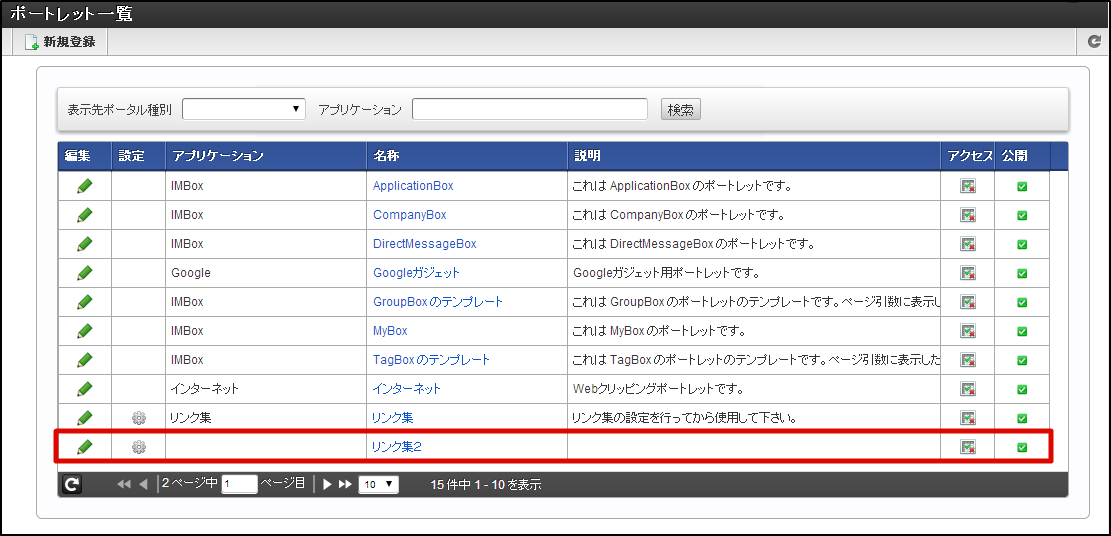Screen dimensions: 1111x536
Task: Open access rights icon for TagBoxのテンプレート
Action: pyautogui.click(x=968, y=360)
